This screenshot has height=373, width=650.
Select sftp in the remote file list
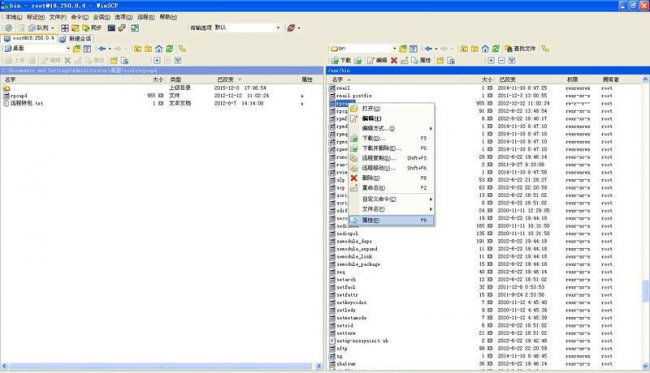339,349
